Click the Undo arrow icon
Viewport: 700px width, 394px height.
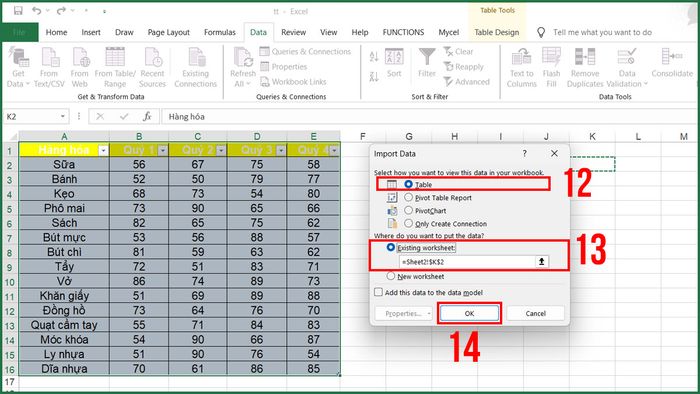point(37,11)
